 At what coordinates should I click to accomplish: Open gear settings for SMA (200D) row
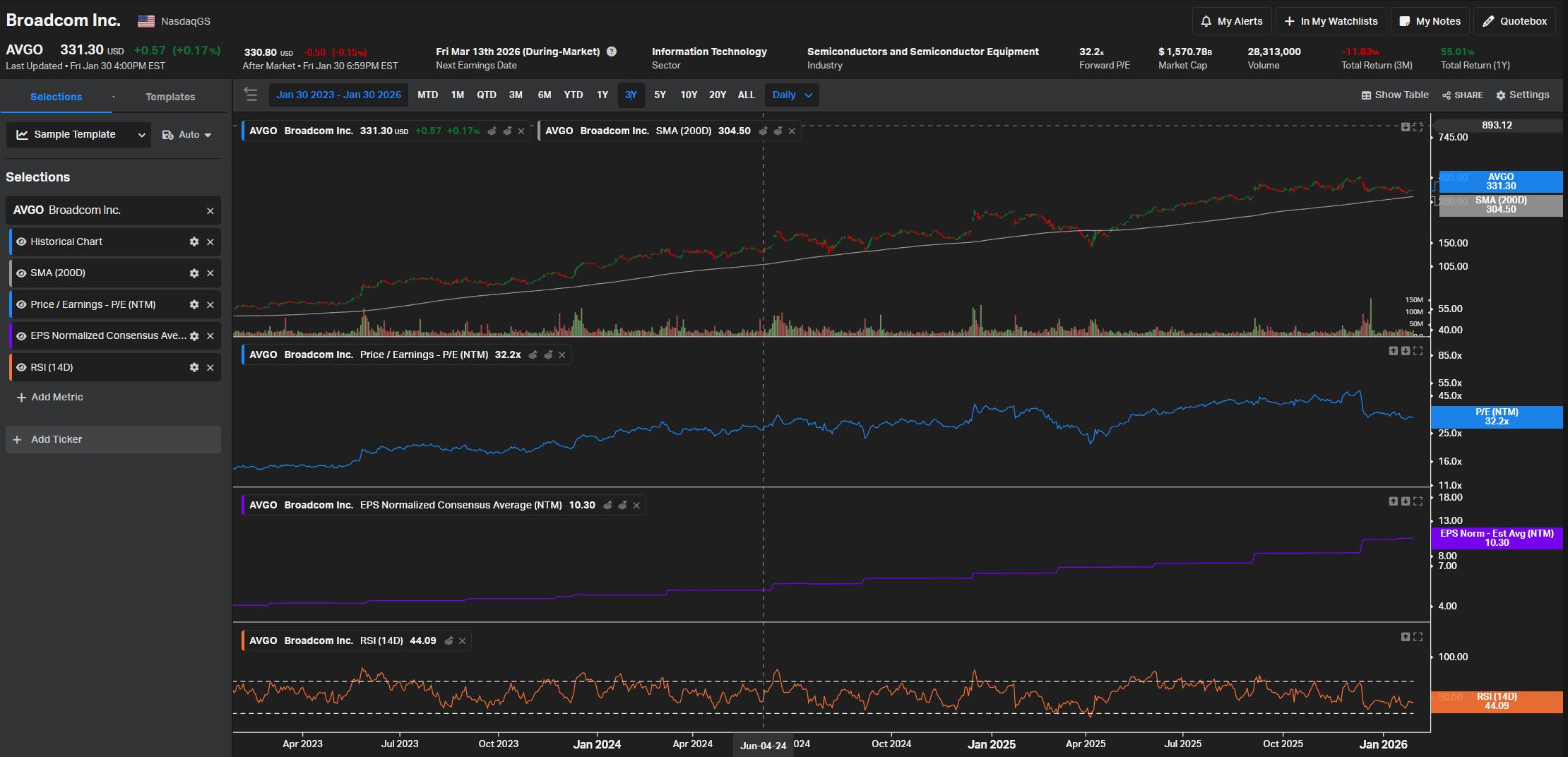click(x=194, y=273)
